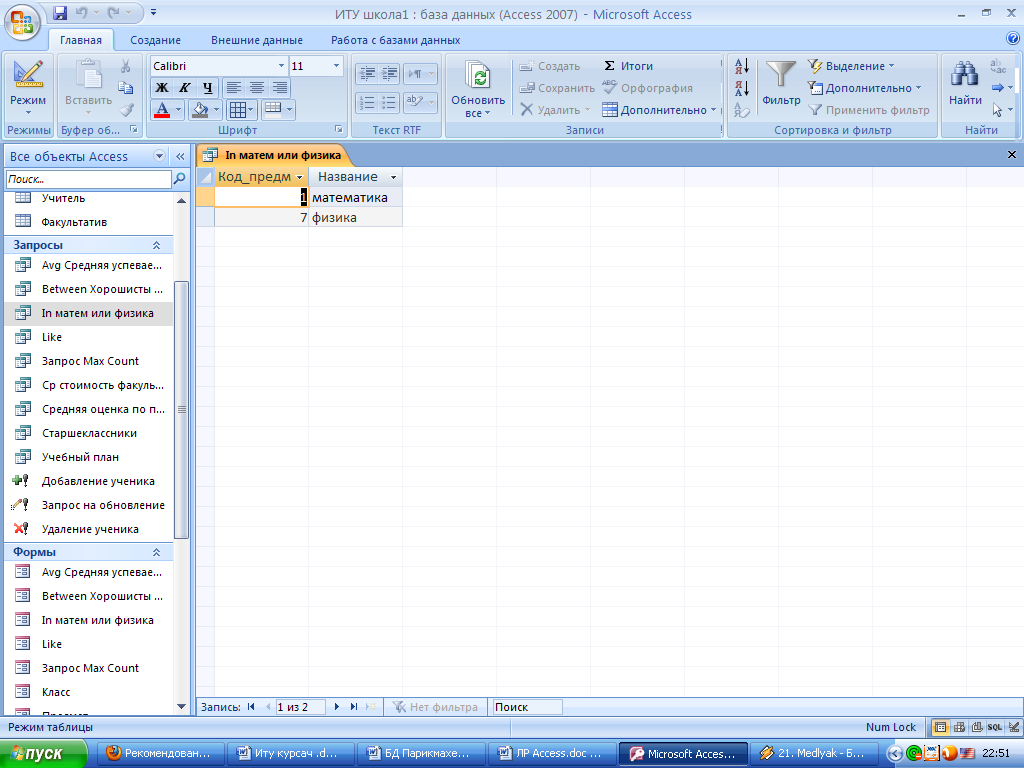The height and width of the screenshot is (768, 1024).
Task: Click the Cut scissors icon
Action: click(125, 66)
